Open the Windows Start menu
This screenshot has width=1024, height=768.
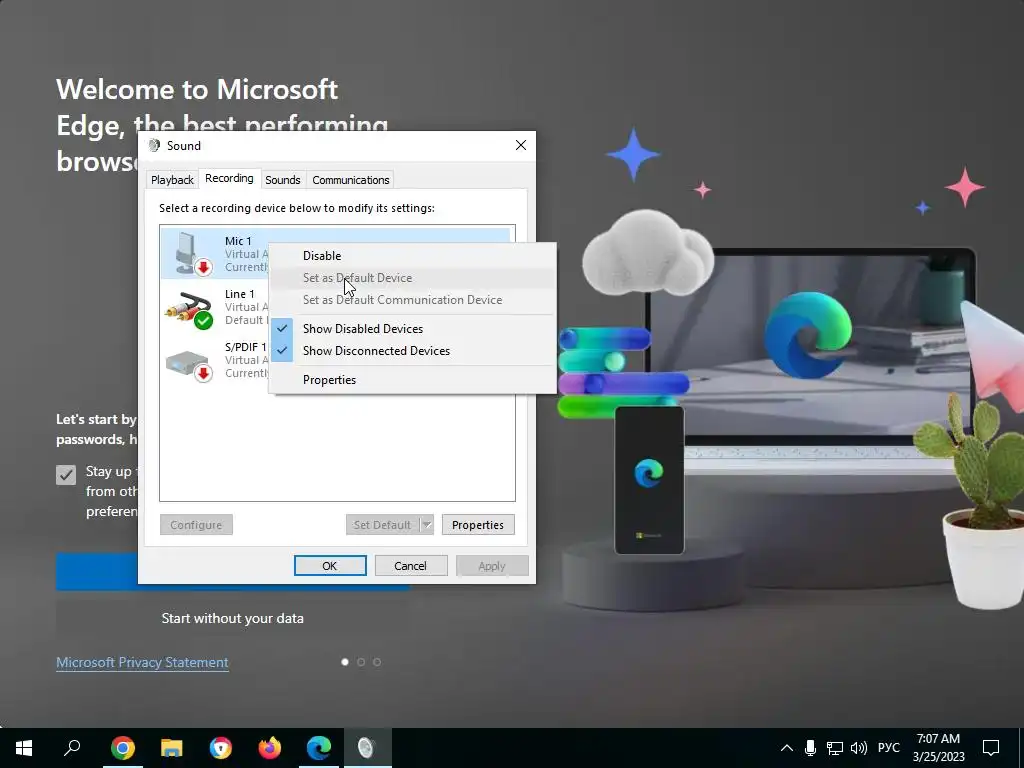[24, 748]
